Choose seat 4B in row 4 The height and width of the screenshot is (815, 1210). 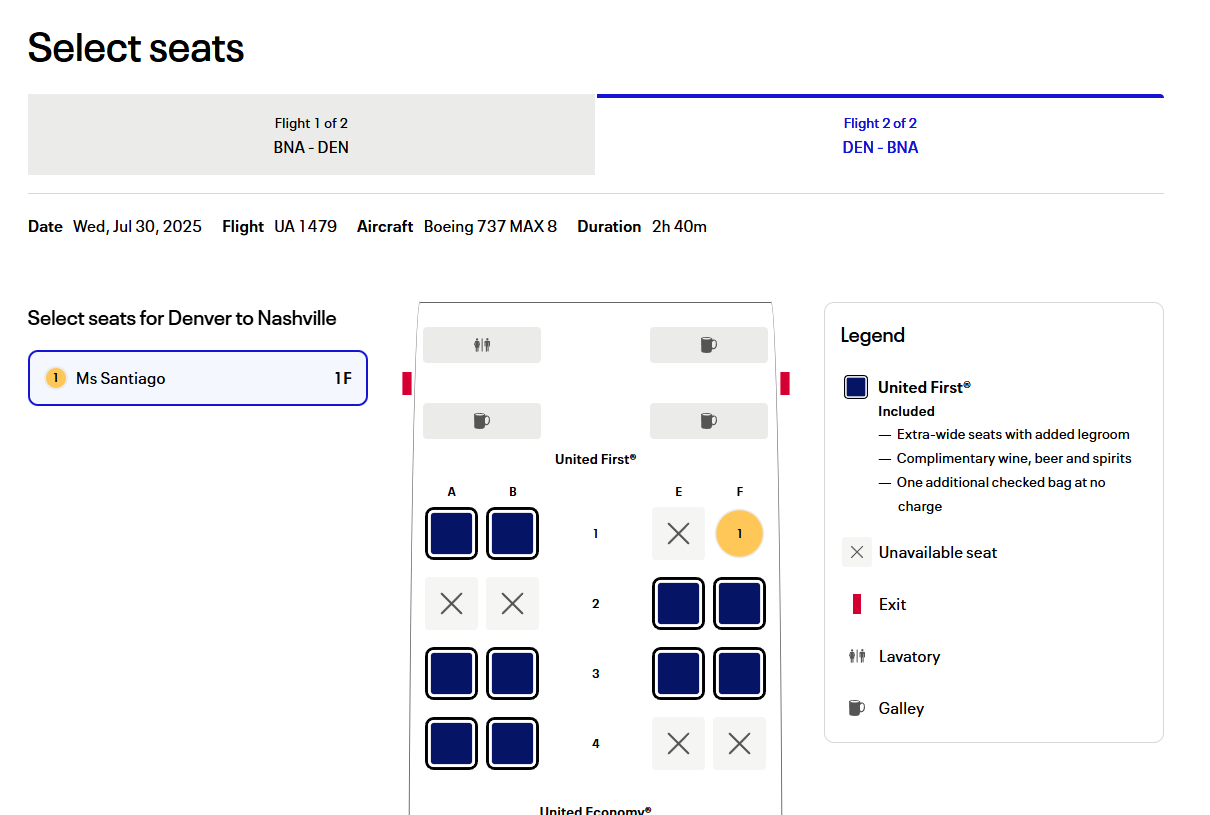pos(513,744)
